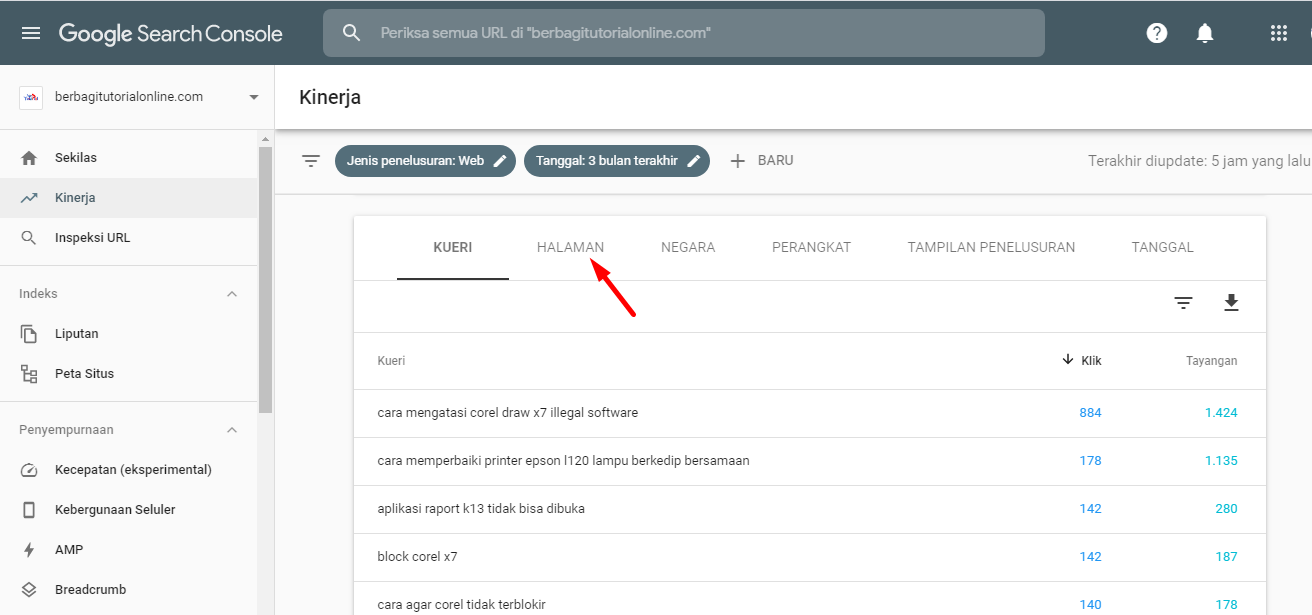Click the 280 impressions value
1312x615 pixels.
[x=1227, y=509]
